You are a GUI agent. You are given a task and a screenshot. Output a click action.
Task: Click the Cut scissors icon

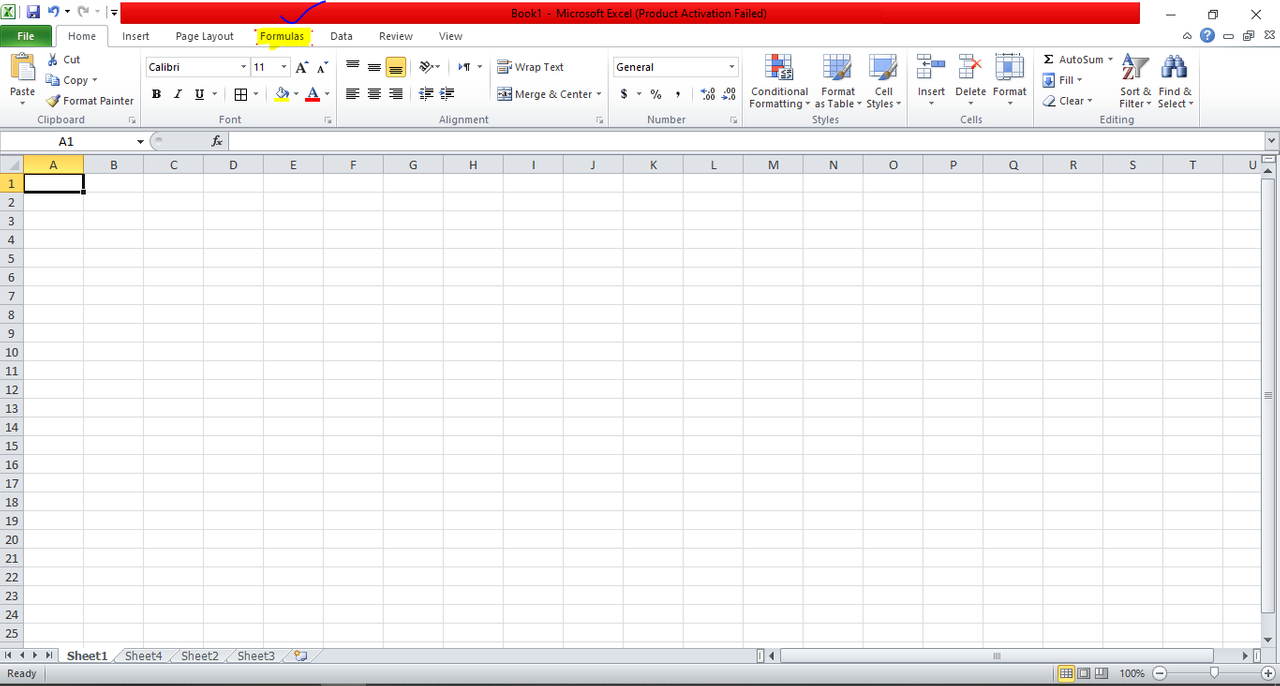click(53, 59)
